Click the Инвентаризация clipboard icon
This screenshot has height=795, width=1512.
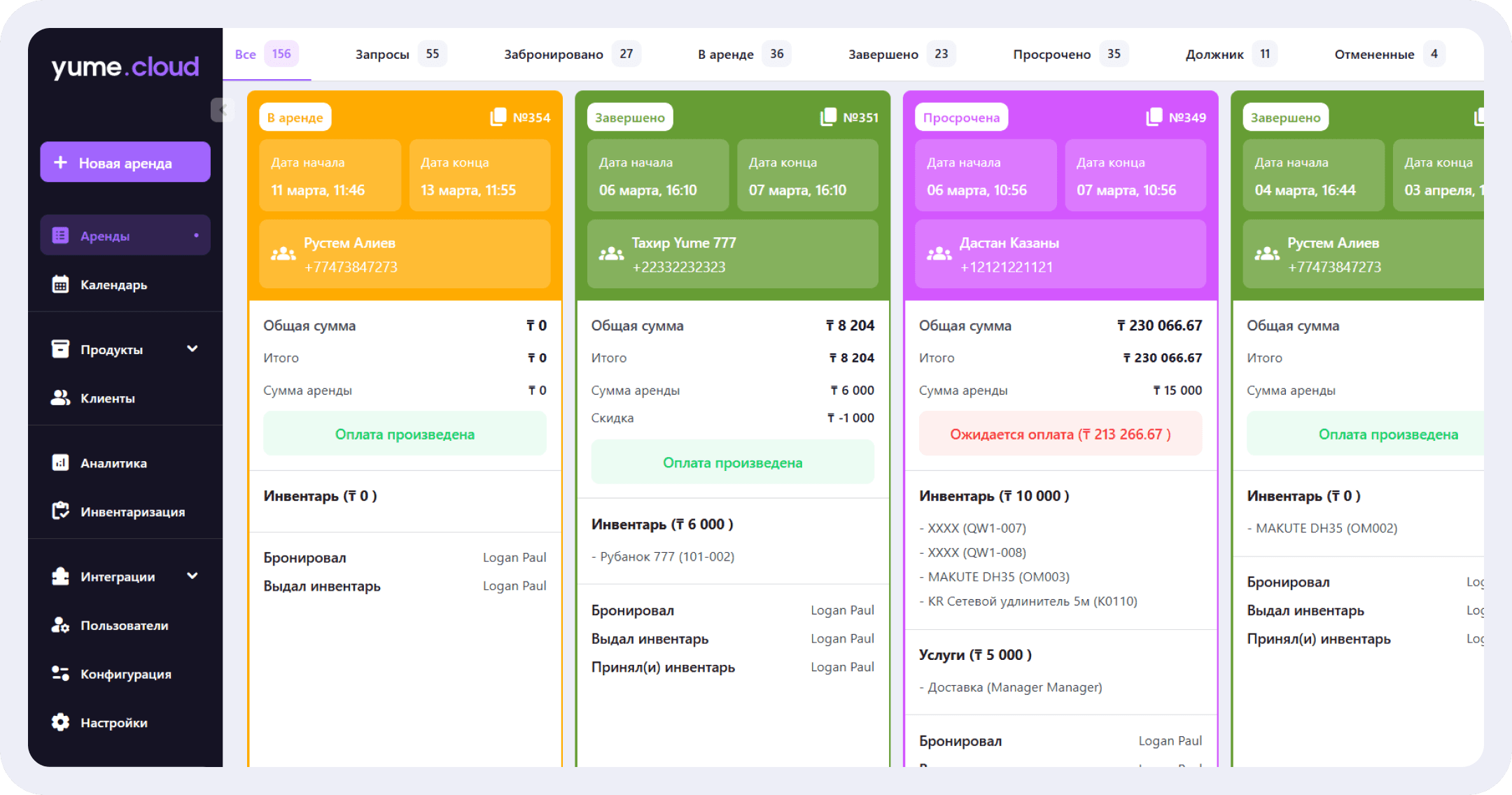click(60, 511)
